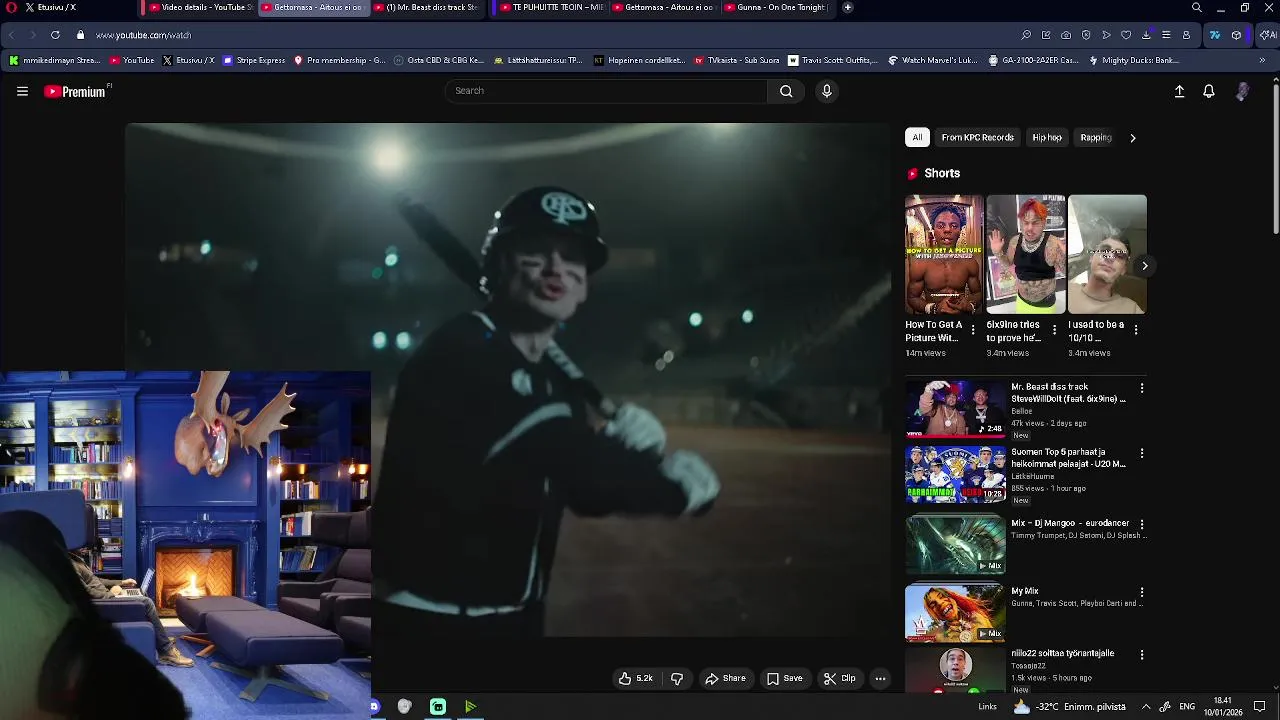The width and height of the screenshot is (1280, 720).
Task: Open options menu for My Mix
Action: tap(1142, 592)
